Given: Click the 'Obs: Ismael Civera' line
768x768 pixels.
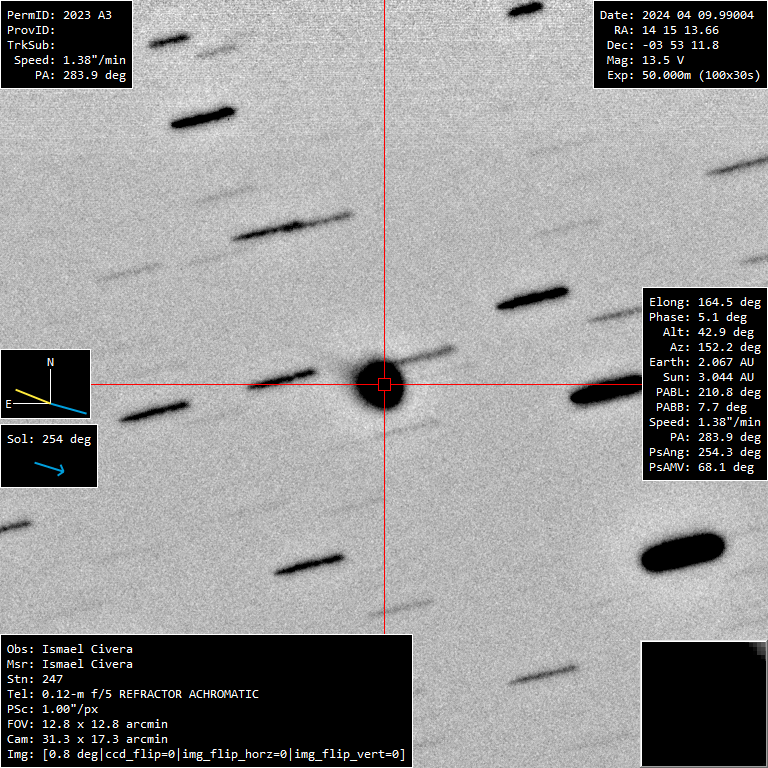Looking at the screenshot, I should coord(70,649).
